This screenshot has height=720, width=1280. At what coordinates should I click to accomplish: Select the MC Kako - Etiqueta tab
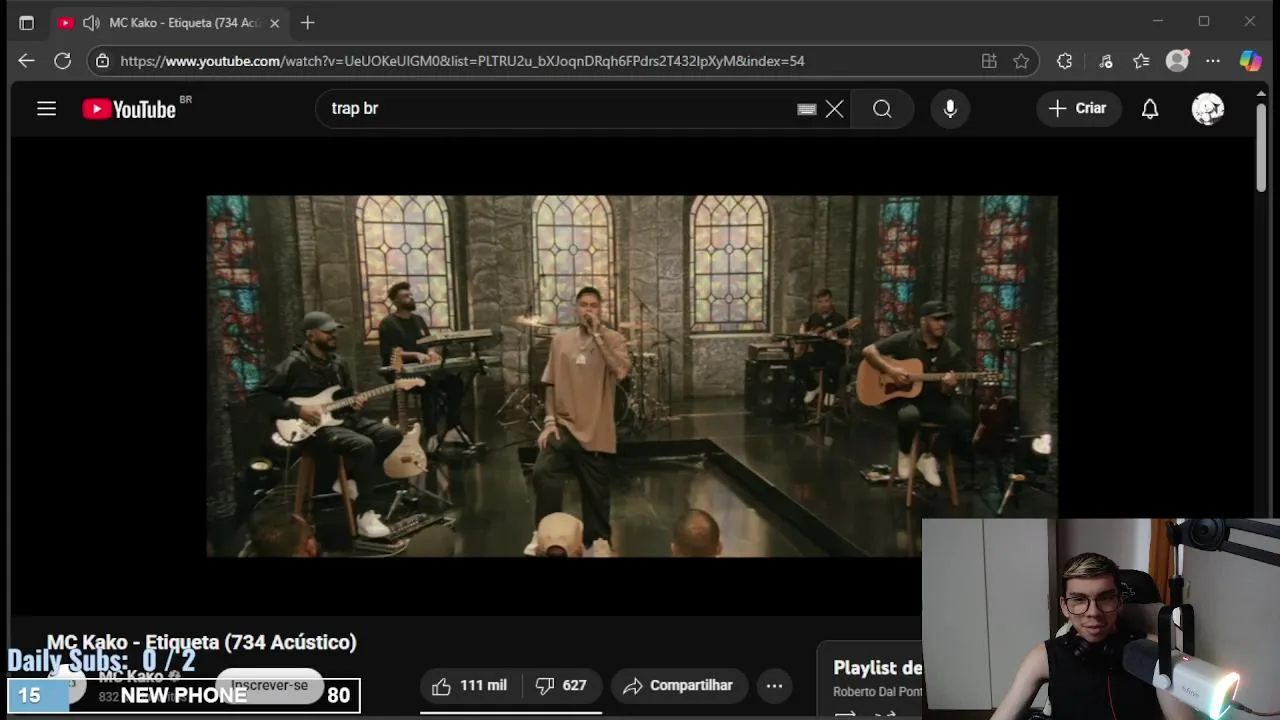(170, 22)
